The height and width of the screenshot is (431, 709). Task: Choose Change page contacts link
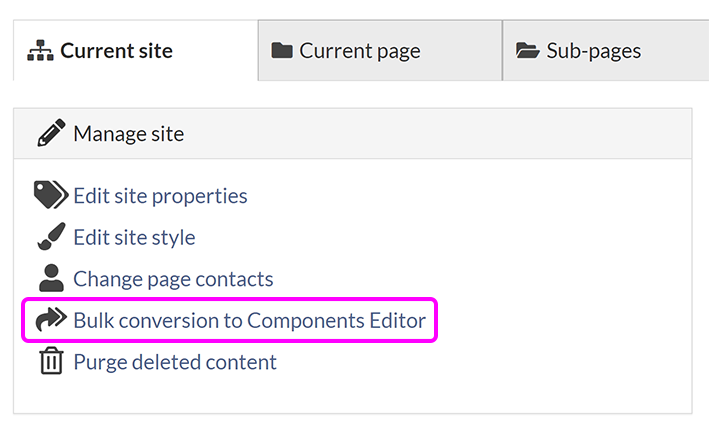click(x=173, y=280)
